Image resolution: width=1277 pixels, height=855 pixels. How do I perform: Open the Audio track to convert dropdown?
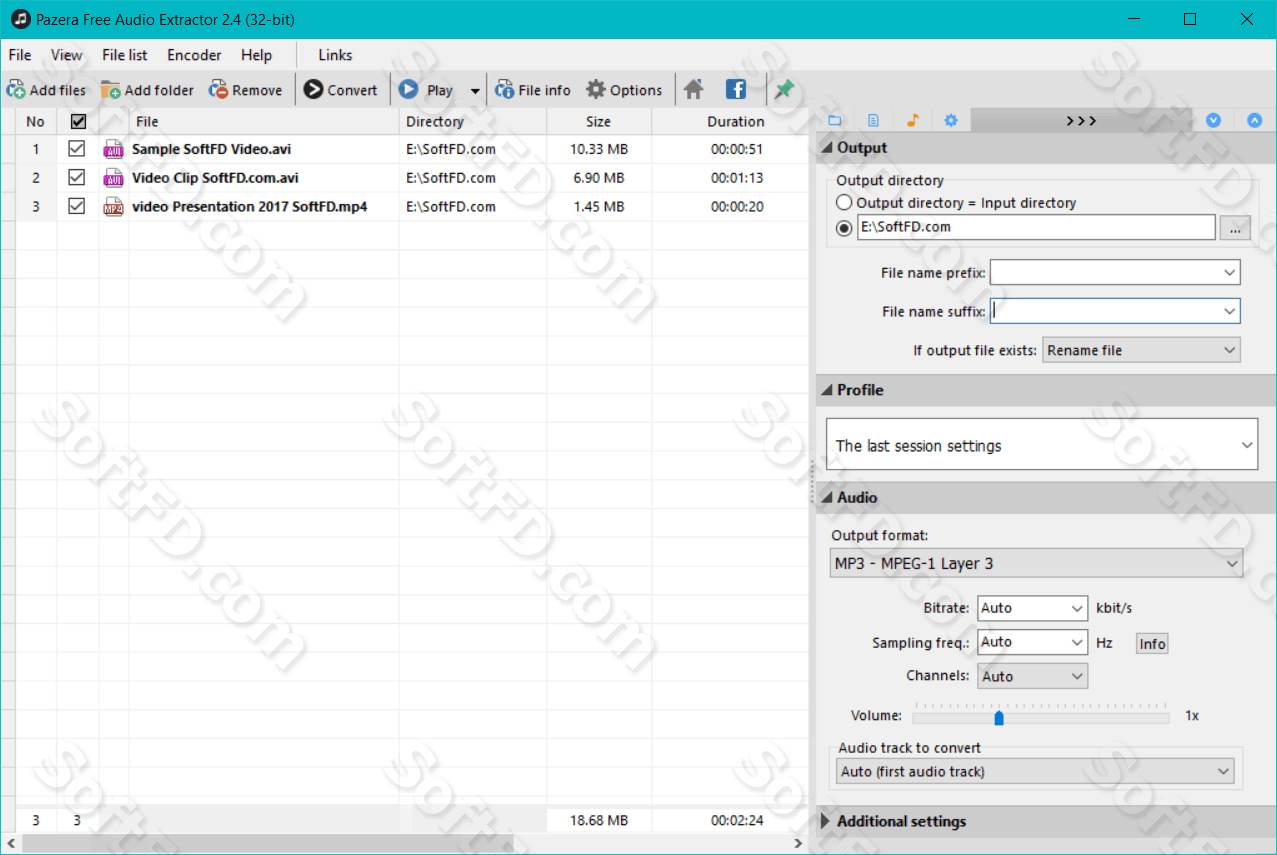[x=1035, y=771]
